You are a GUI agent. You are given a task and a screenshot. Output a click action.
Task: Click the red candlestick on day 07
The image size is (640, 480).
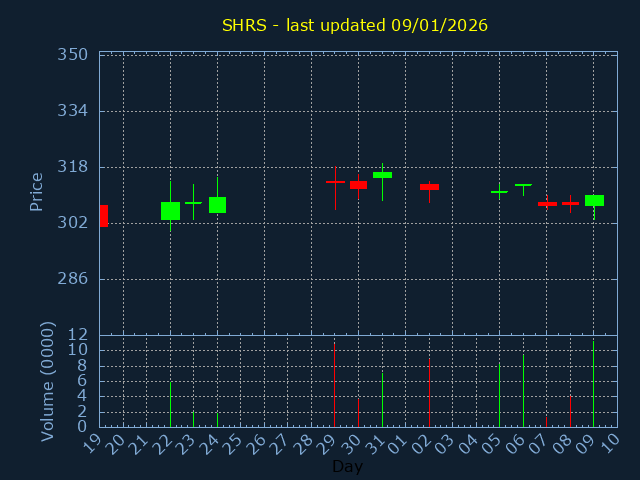tap(547, 204)
